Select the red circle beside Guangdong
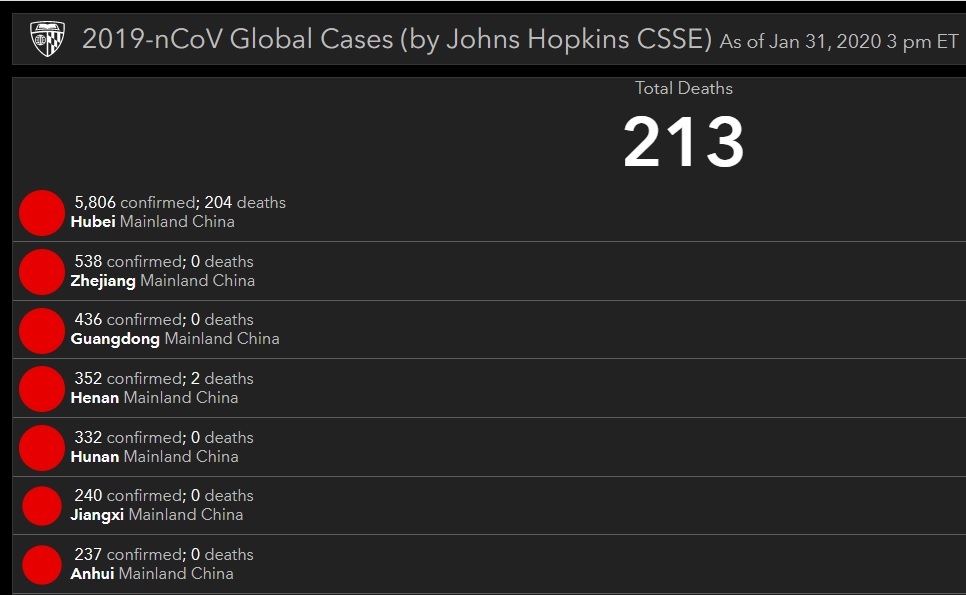 [x=42, y=331]
